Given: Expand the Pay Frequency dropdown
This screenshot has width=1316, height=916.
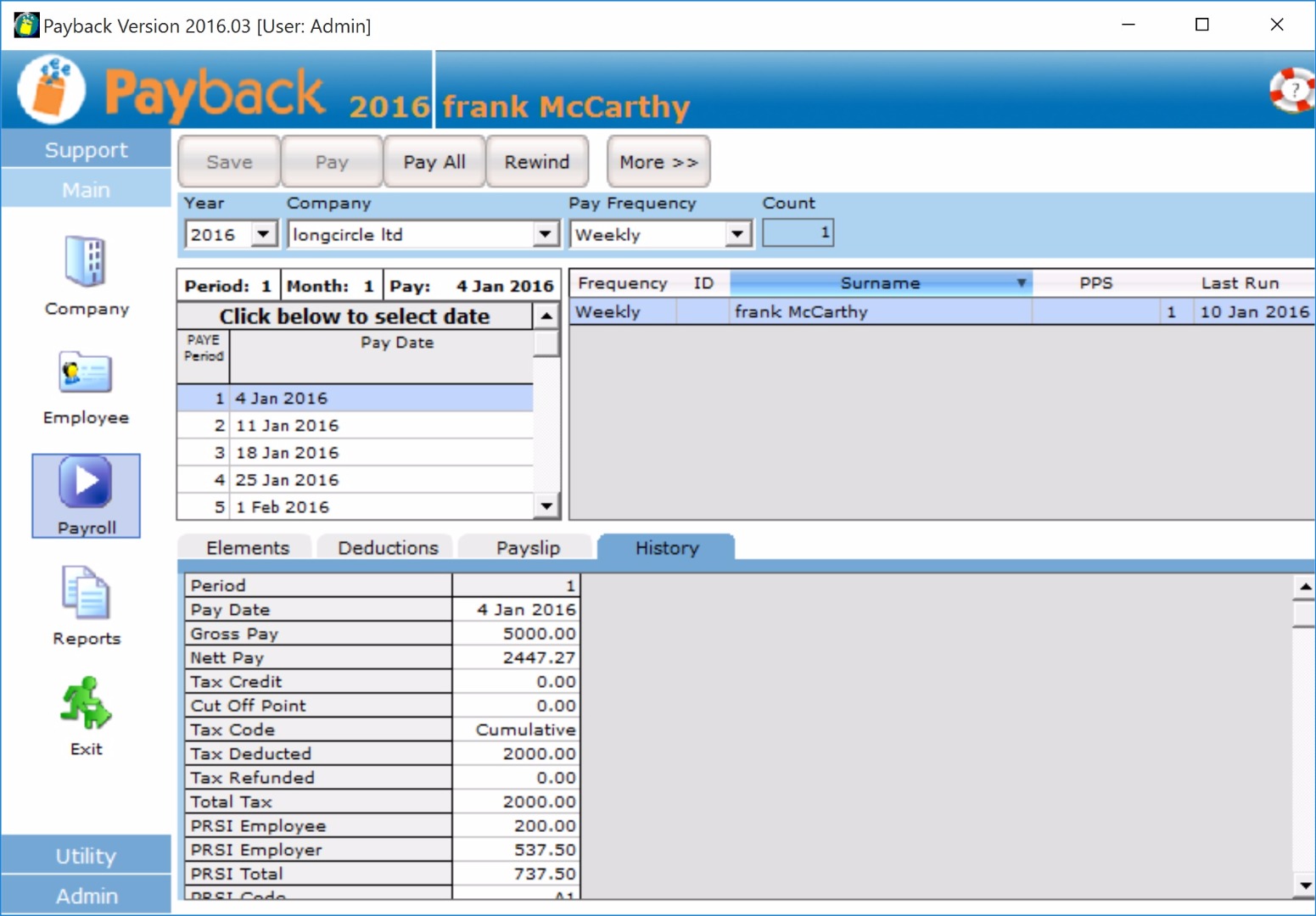Looking at the screenshot, I should point(737,234).
